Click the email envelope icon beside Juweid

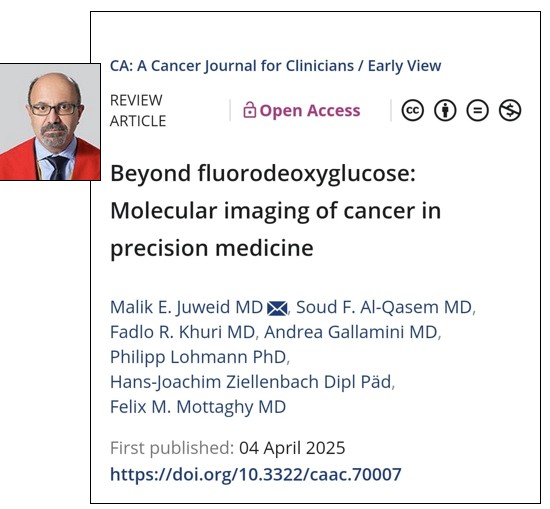(277, 308)
